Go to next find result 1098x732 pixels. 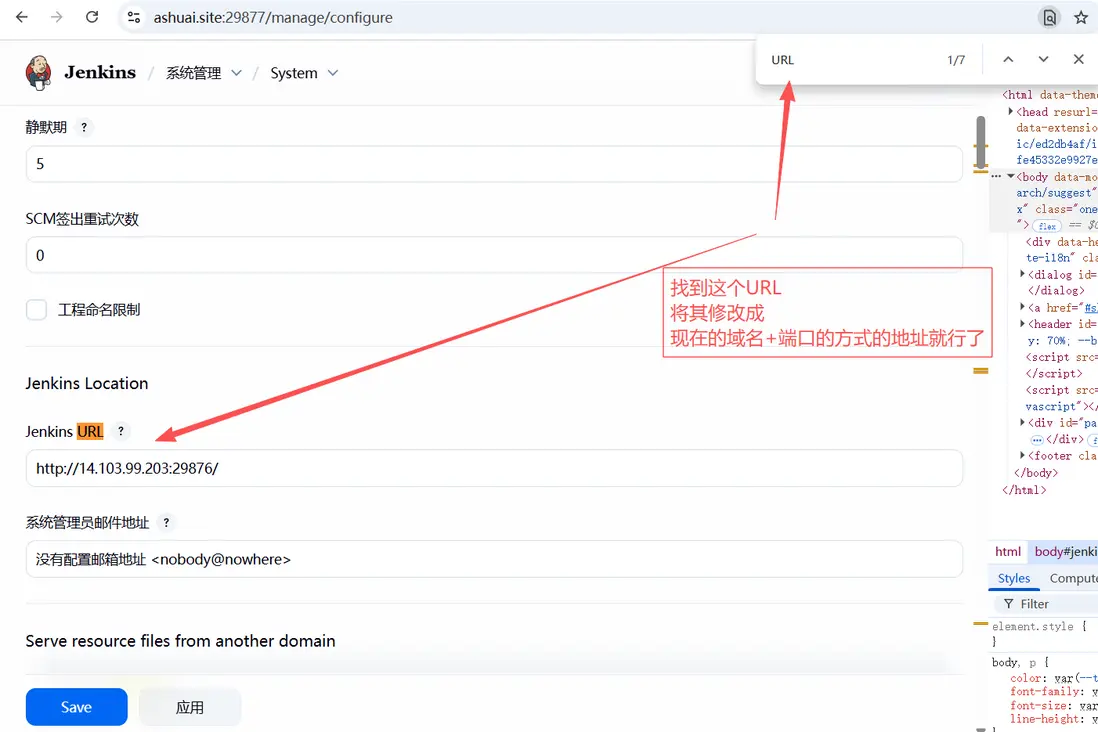click(x=1043, y=60)
